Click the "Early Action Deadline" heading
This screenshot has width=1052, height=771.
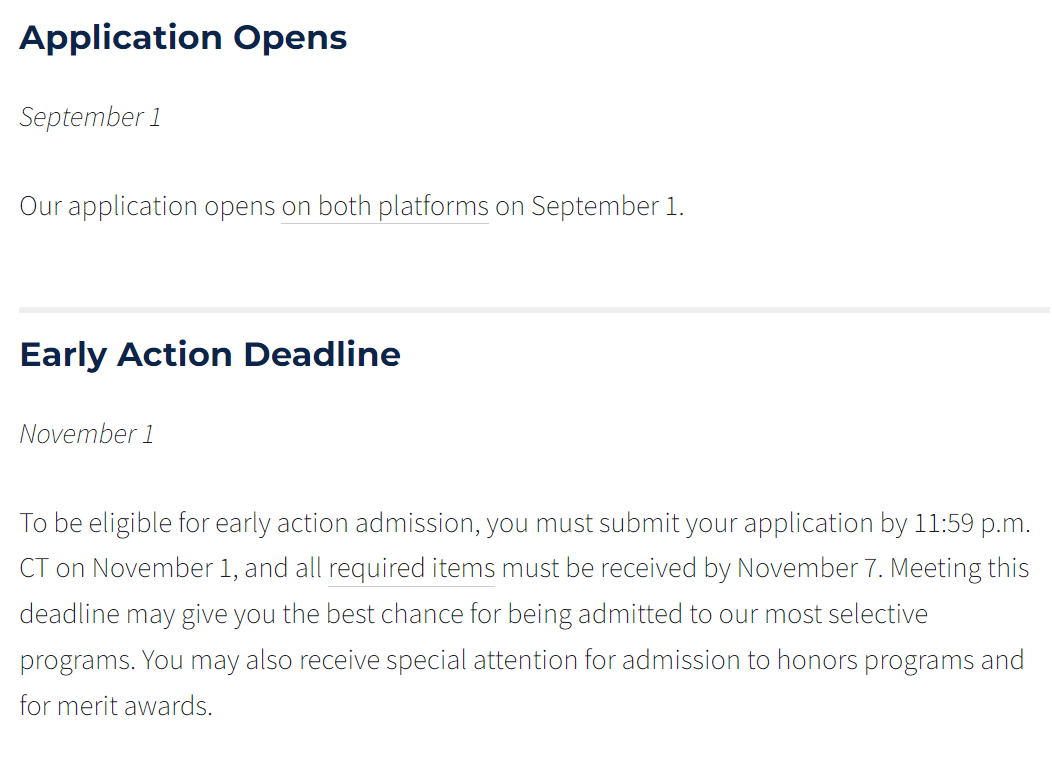tap(210, 355)
